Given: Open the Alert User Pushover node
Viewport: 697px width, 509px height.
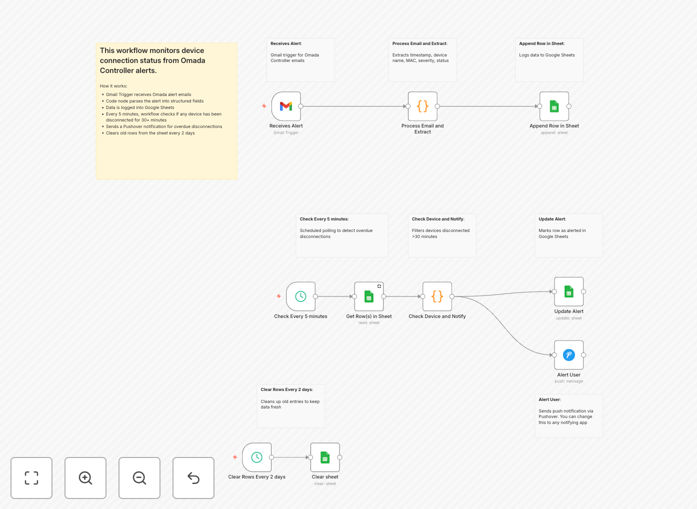Looking at the screenshot, I should (x=569, y=355).
